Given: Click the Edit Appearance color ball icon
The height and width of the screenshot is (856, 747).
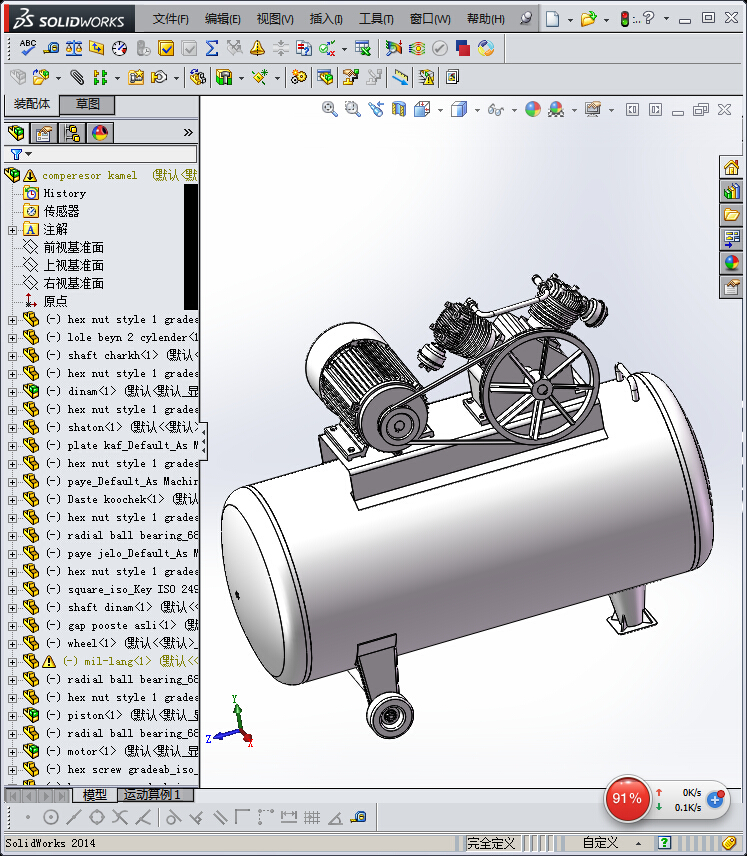Looking at the screenshot, I should pos(533,109).
